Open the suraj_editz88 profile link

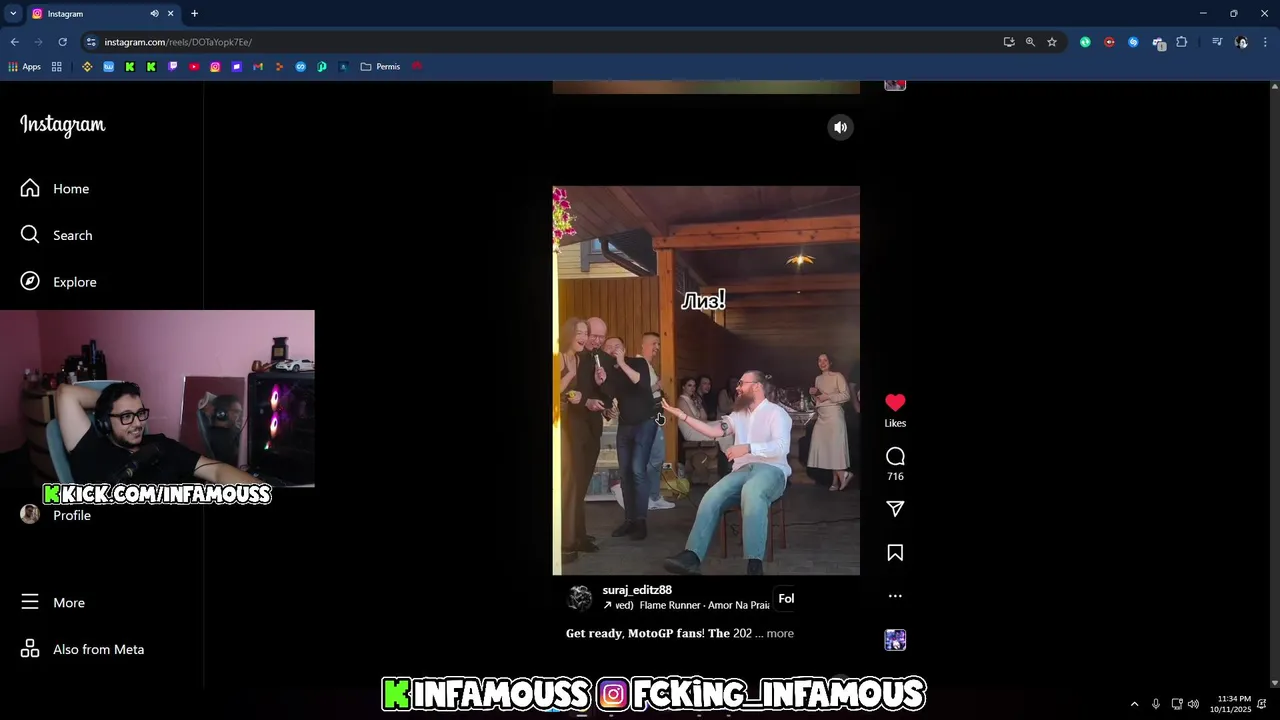point(637,590)
